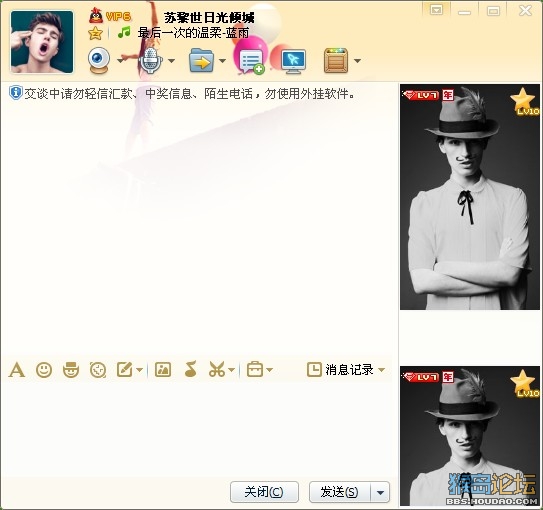This screenshot has width=543, height=510.
Task: Click the 关闭(C) button
Action: [x=264, y=492]
